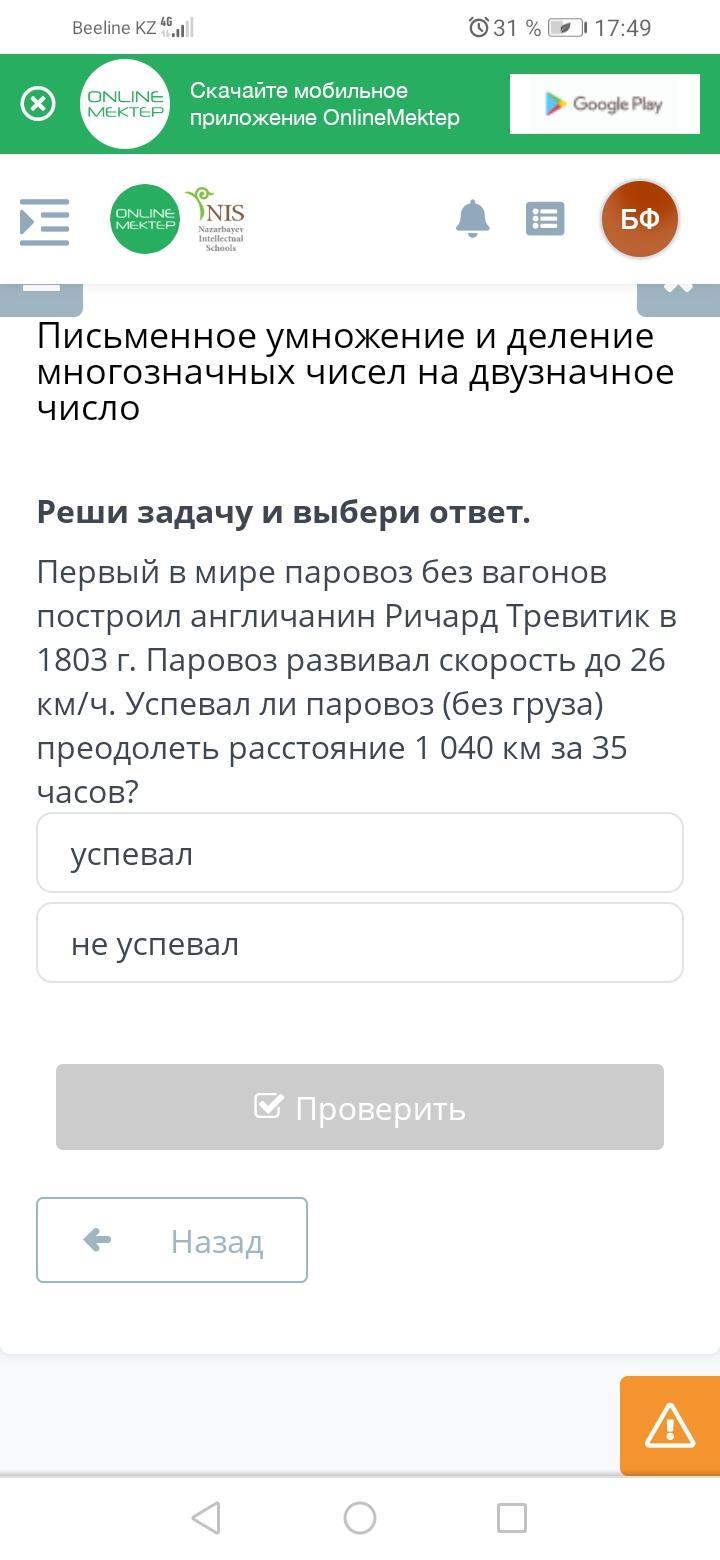The width and height of the screenshot is (720, 1560).
Task: Open the side navigation menu icon
Action: (45, 221)
